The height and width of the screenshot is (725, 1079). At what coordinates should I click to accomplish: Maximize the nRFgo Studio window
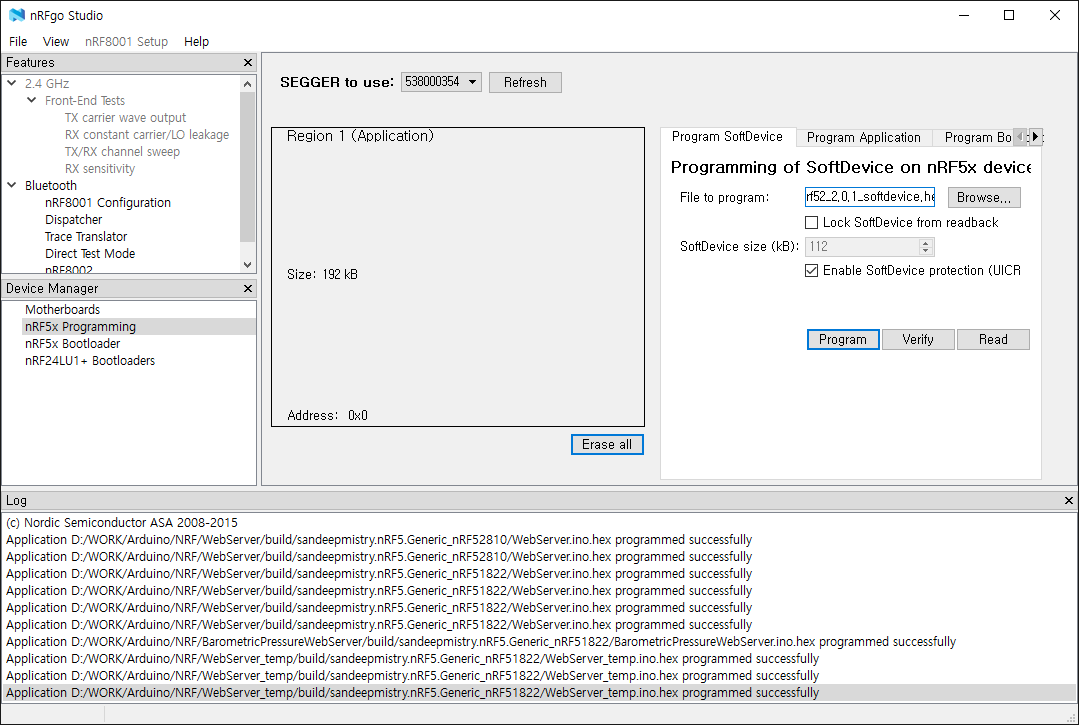(1009, 15)
